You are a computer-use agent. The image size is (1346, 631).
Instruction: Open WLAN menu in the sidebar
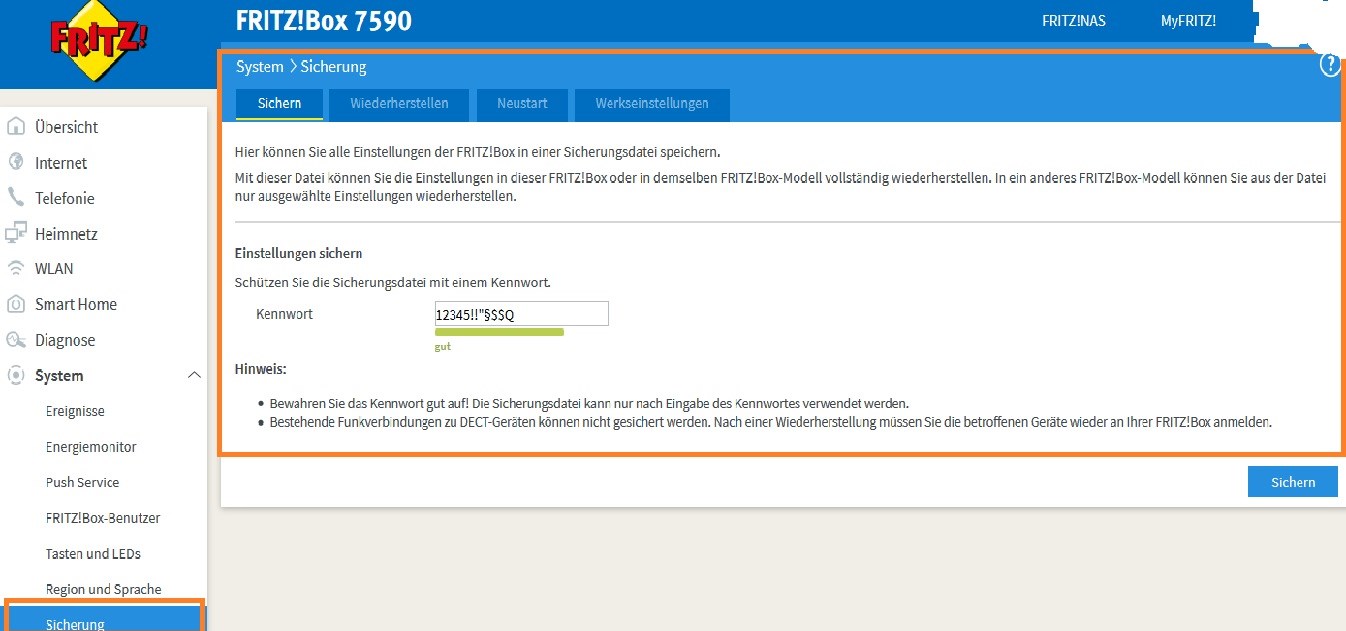[54, 269]
